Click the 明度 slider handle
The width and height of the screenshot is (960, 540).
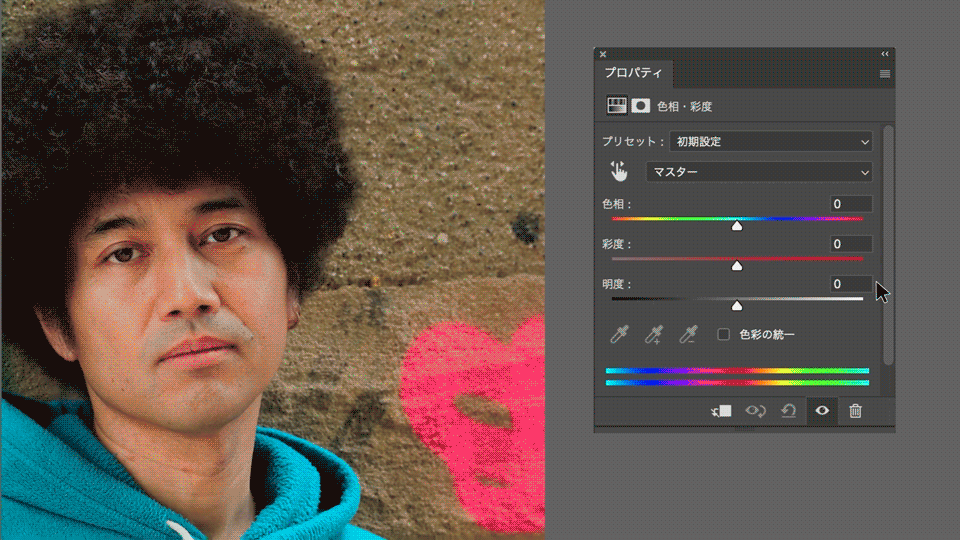point(737,306)
